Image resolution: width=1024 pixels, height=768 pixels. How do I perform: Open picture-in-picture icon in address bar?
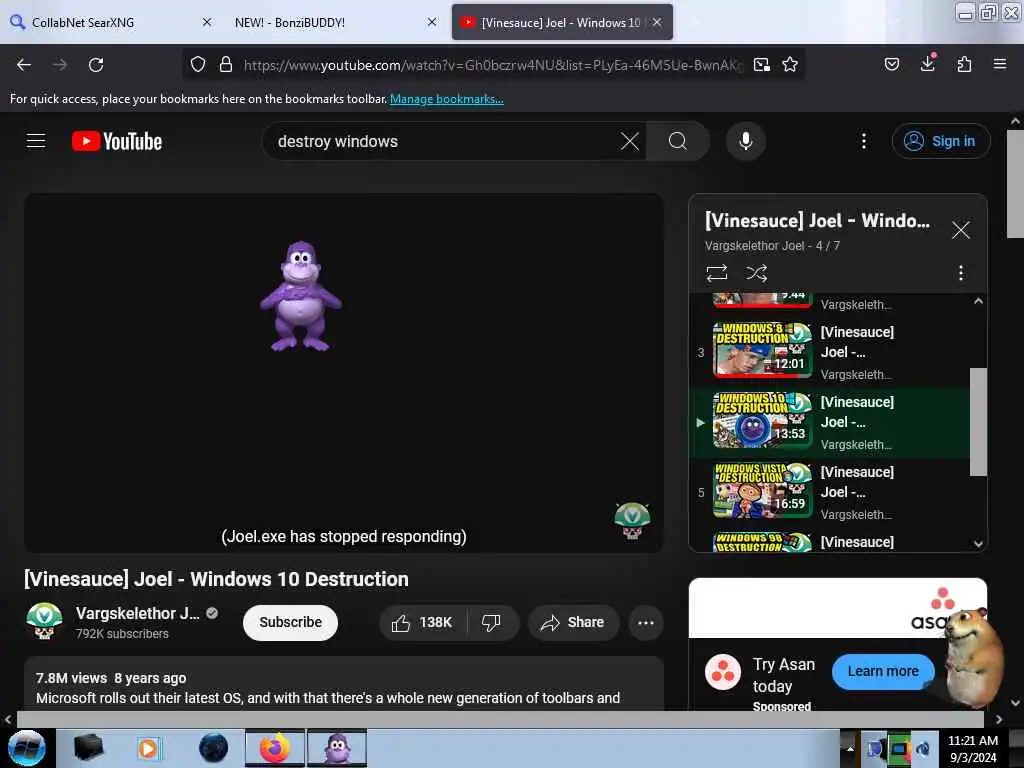coord(761,65)
